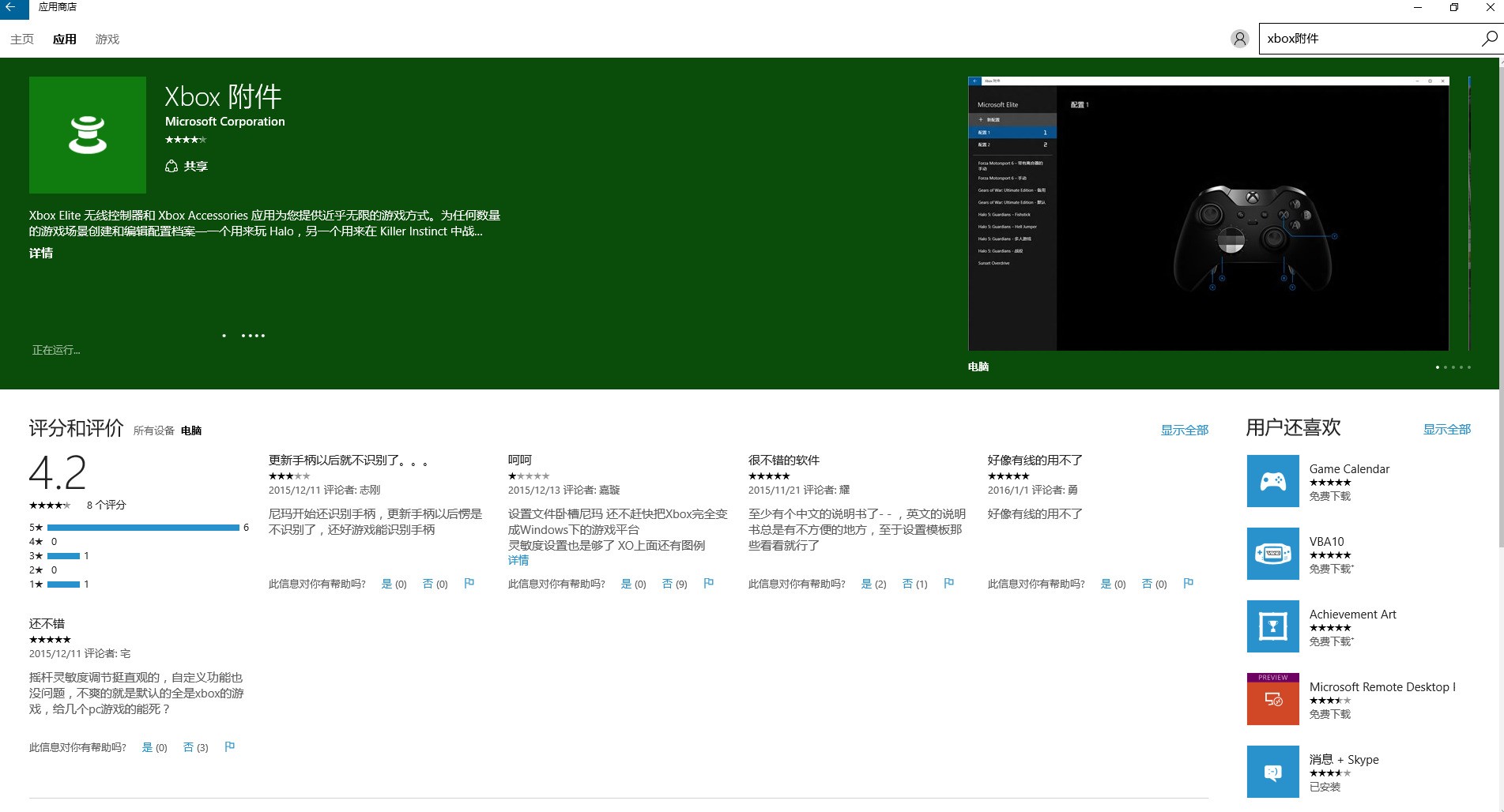Vote 是 (0) on the 呵呵 review
The image size is (1504, 812).
pos(633,584)
